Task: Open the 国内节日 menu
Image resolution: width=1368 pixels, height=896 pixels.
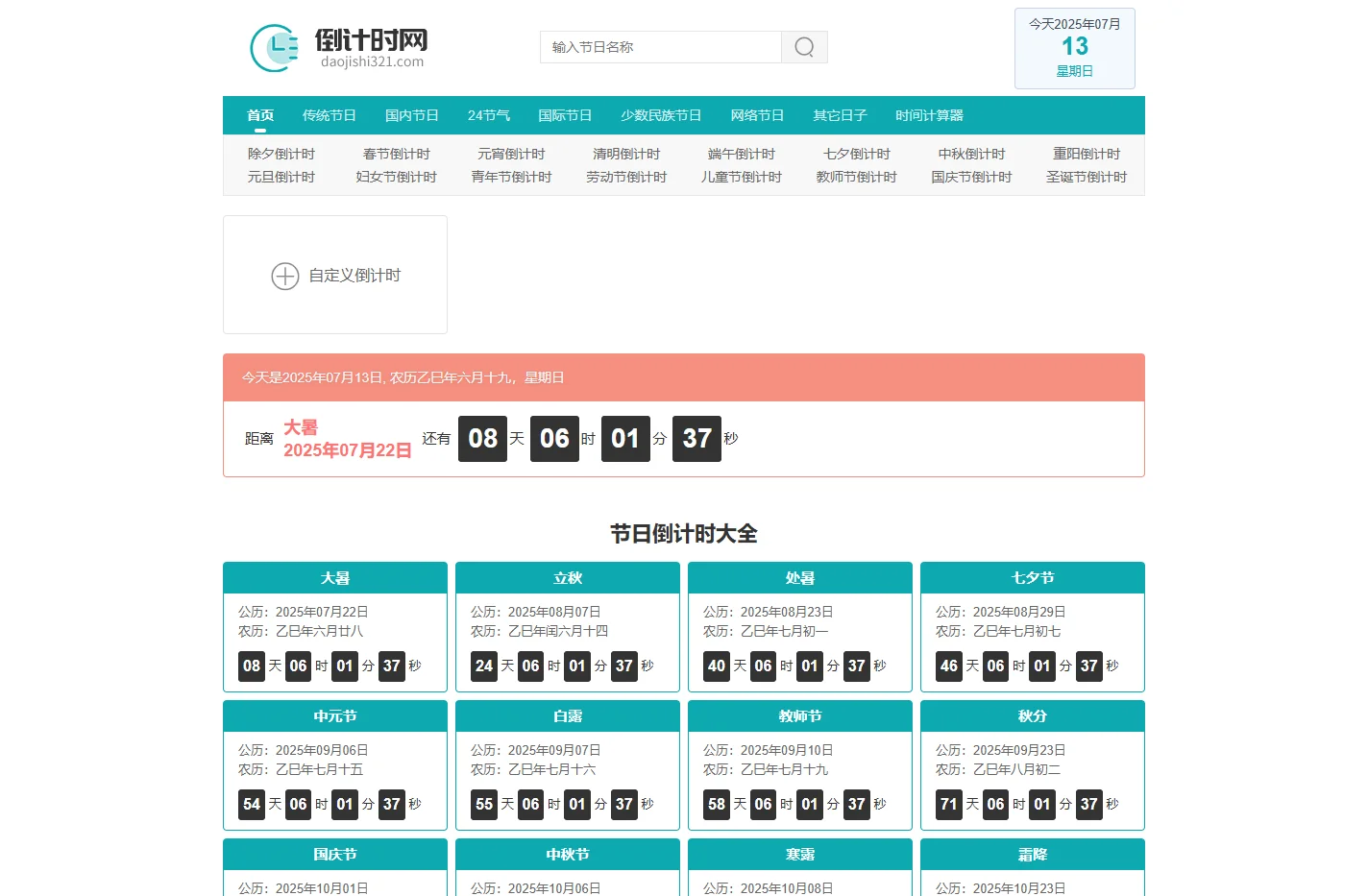Action: (x=412, y=115)
